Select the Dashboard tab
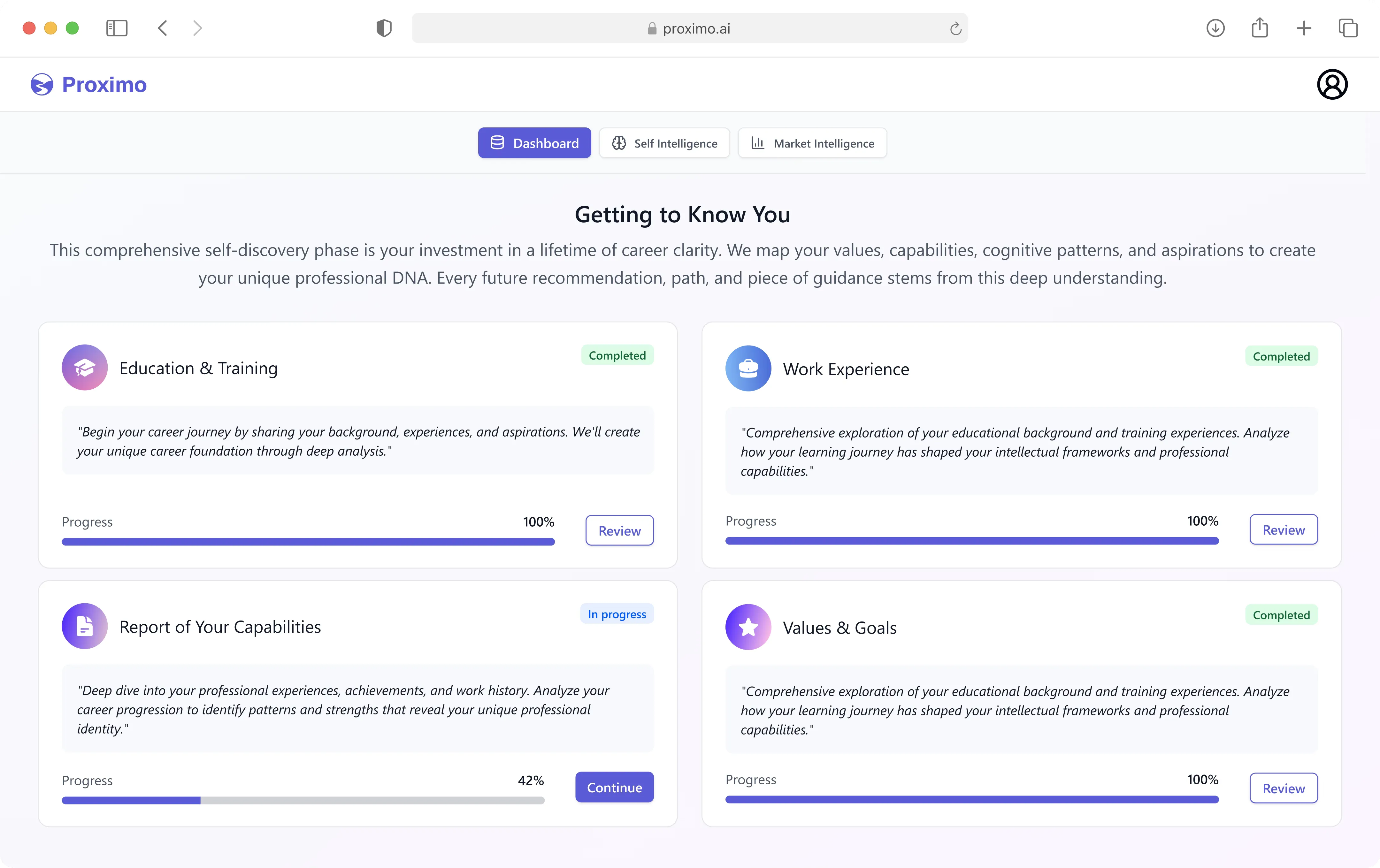1380x868 pixels. point(534,143)
